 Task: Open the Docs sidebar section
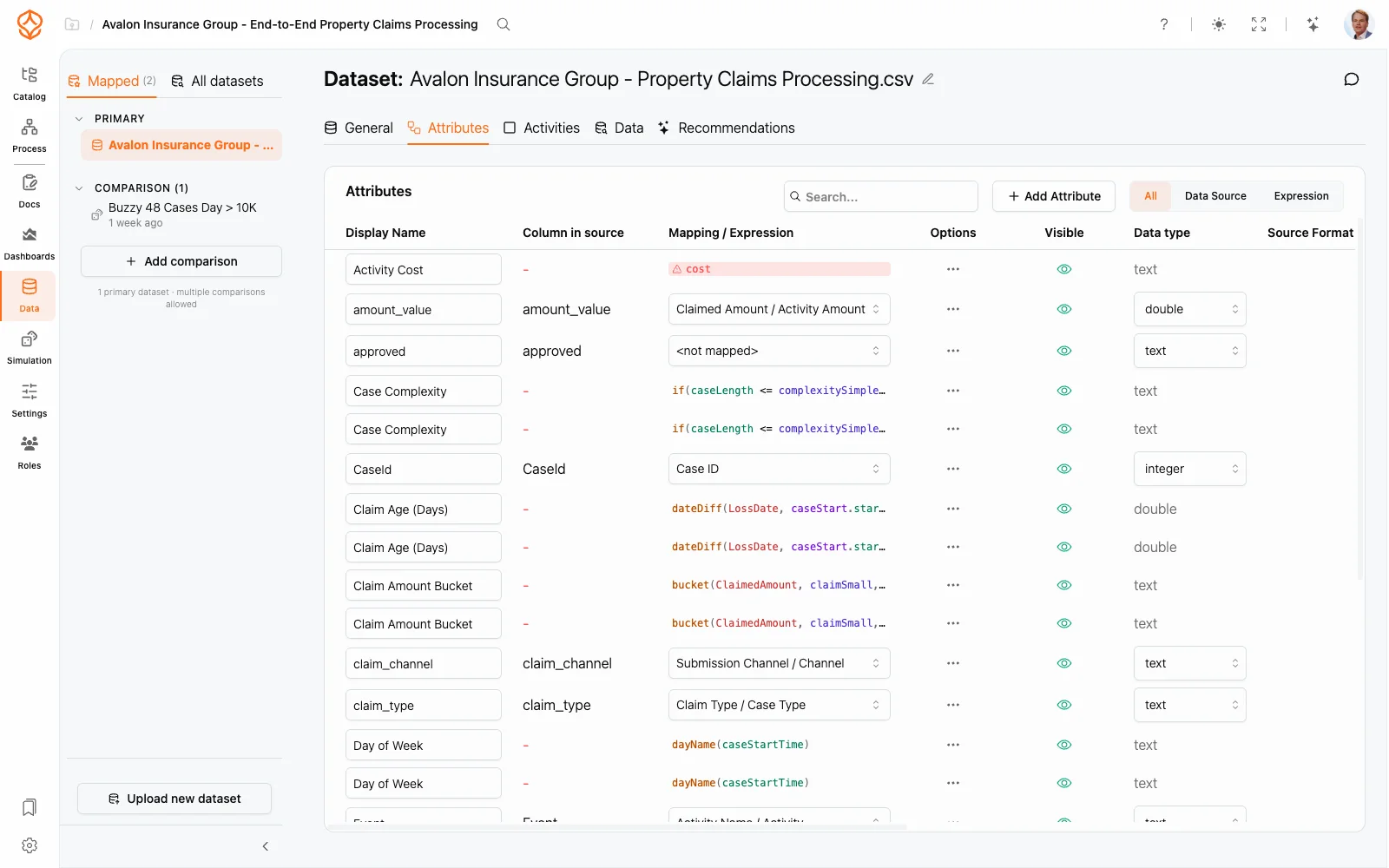(30, 191)
